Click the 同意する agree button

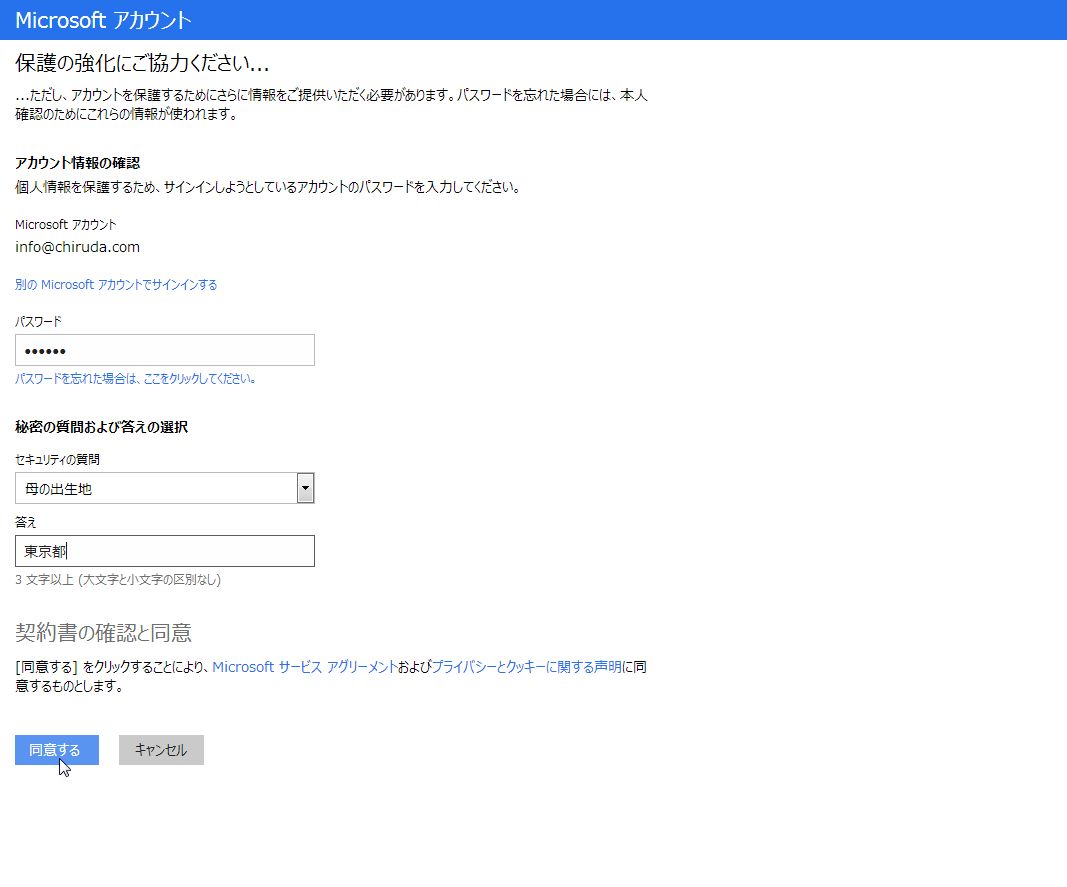coord(56,749)
